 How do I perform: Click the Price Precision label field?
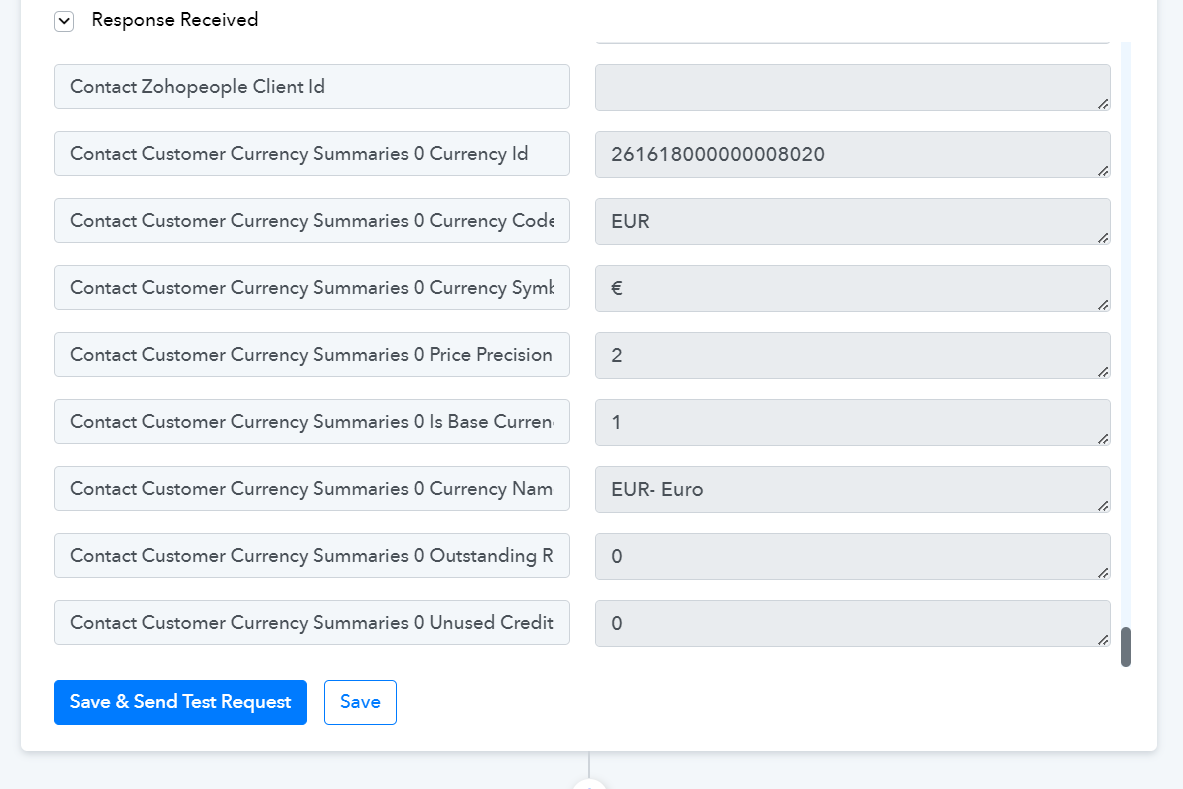(x=312, y=355)
